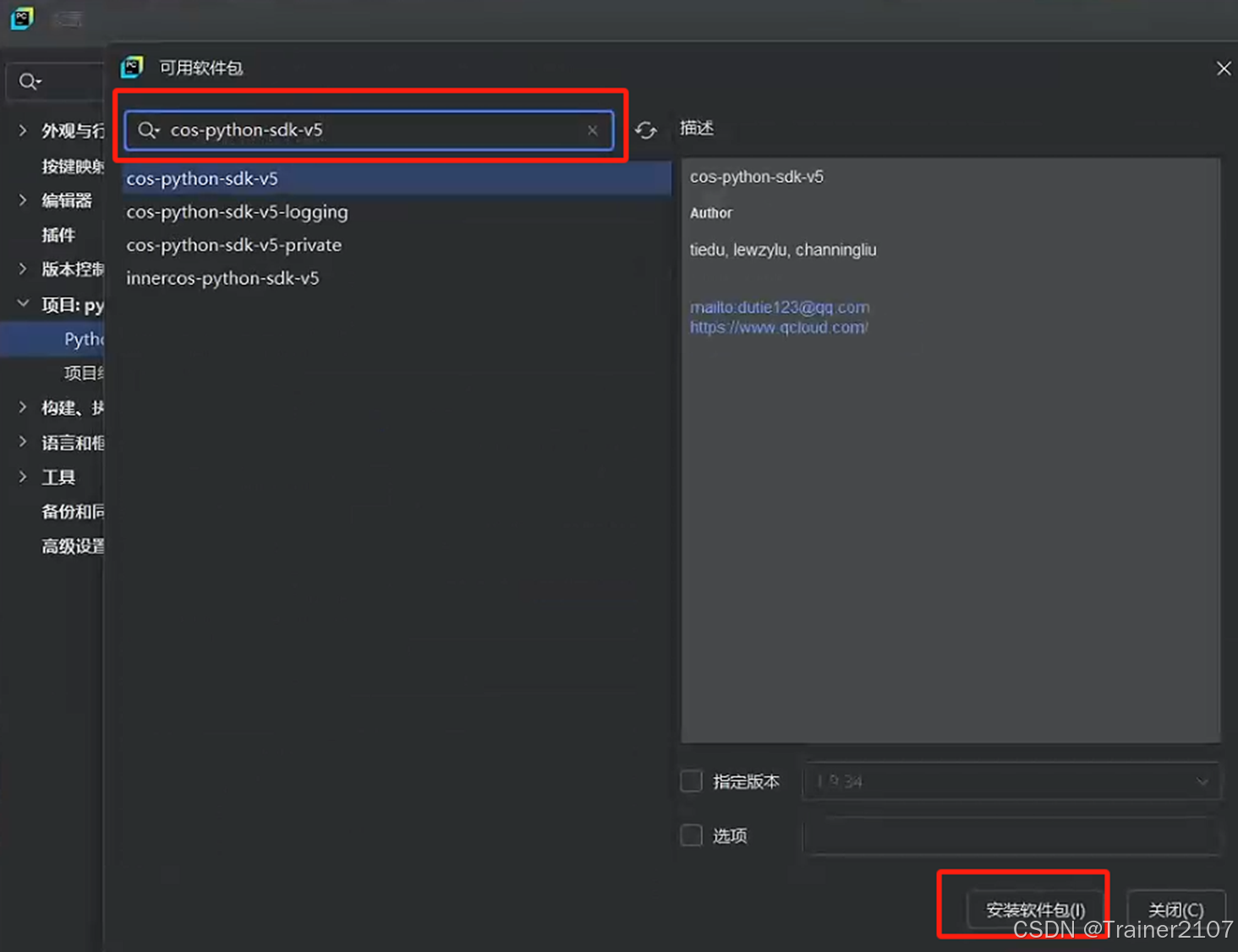Click the 安装软件包(I) button
Screen dimensions: 1238x952
tap(1033, 909)
